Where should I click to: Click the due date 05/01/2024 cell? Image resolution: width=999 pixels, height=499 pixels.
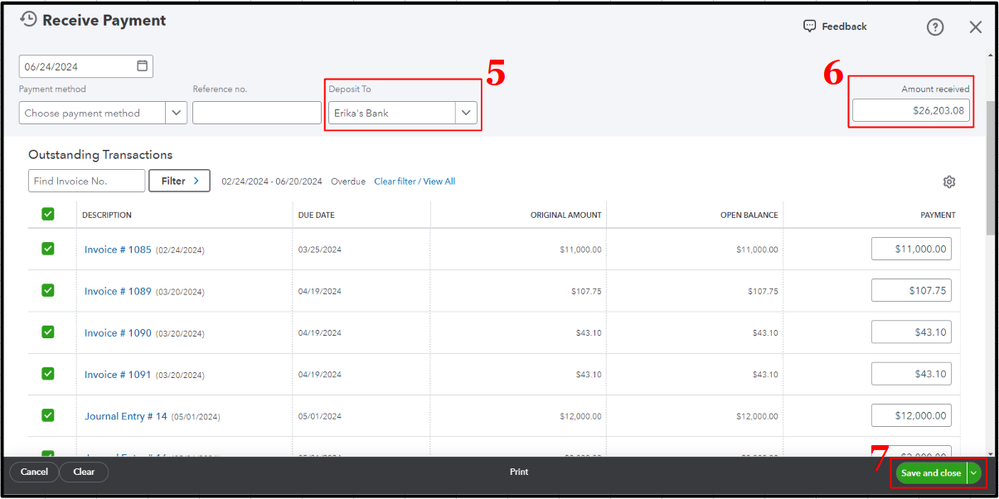click(320, 416)
